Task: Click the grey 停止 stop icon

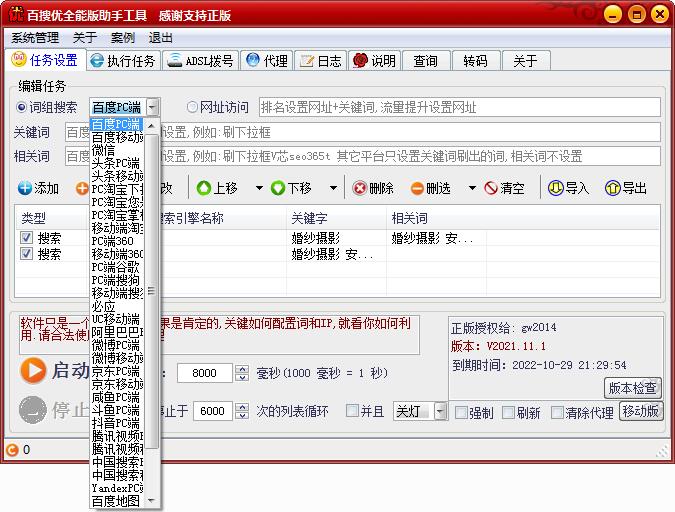Action: click(33, 410)
